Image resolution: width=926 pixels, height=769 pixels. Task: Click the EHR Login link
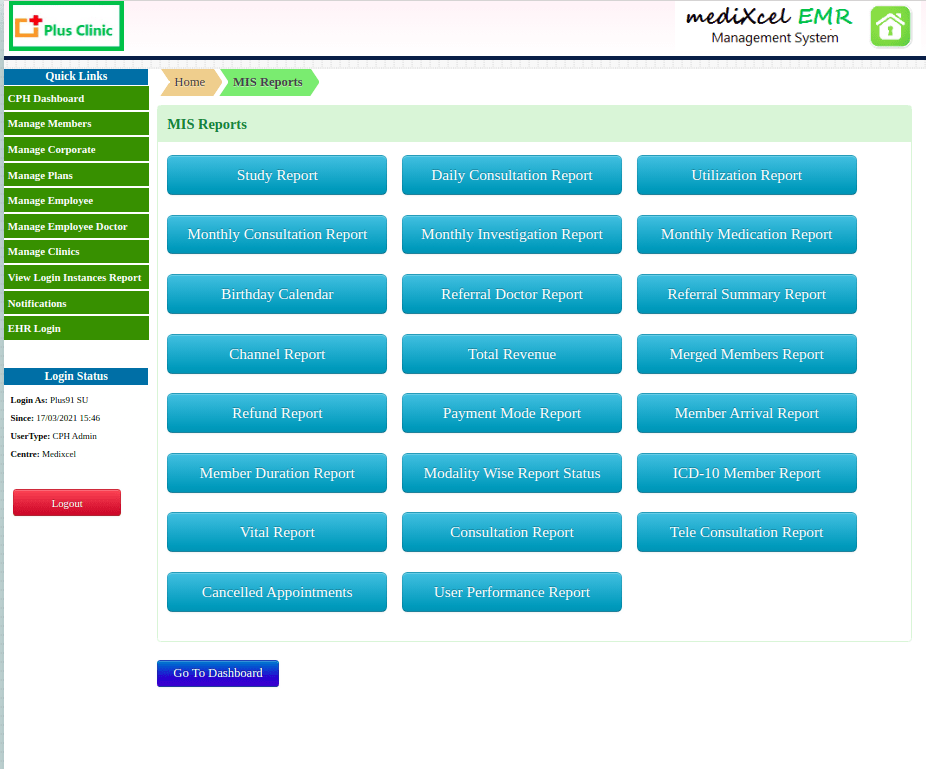click(x=76, y=328)
